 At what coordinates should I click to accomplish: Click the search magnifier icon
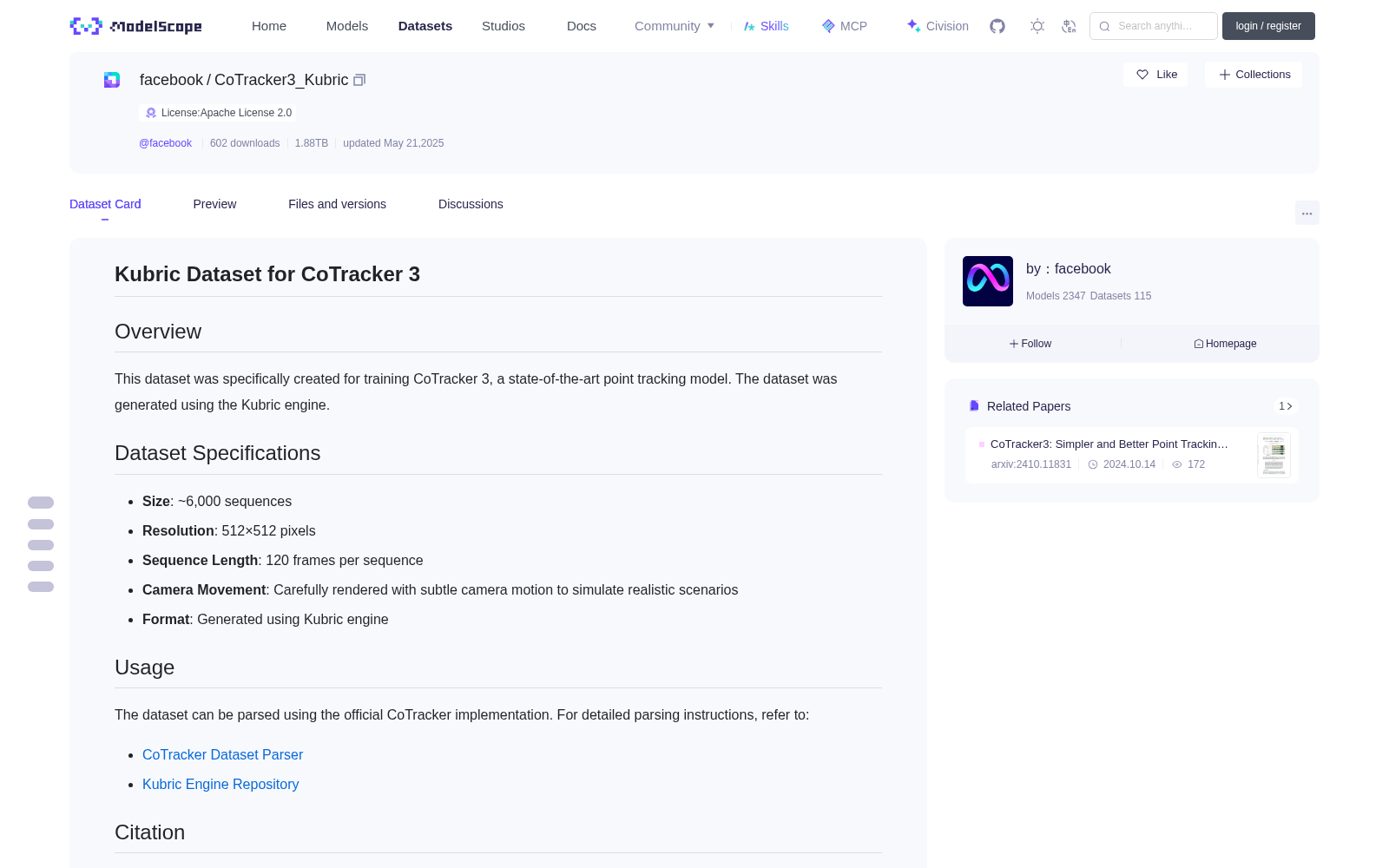[1104, 26]
